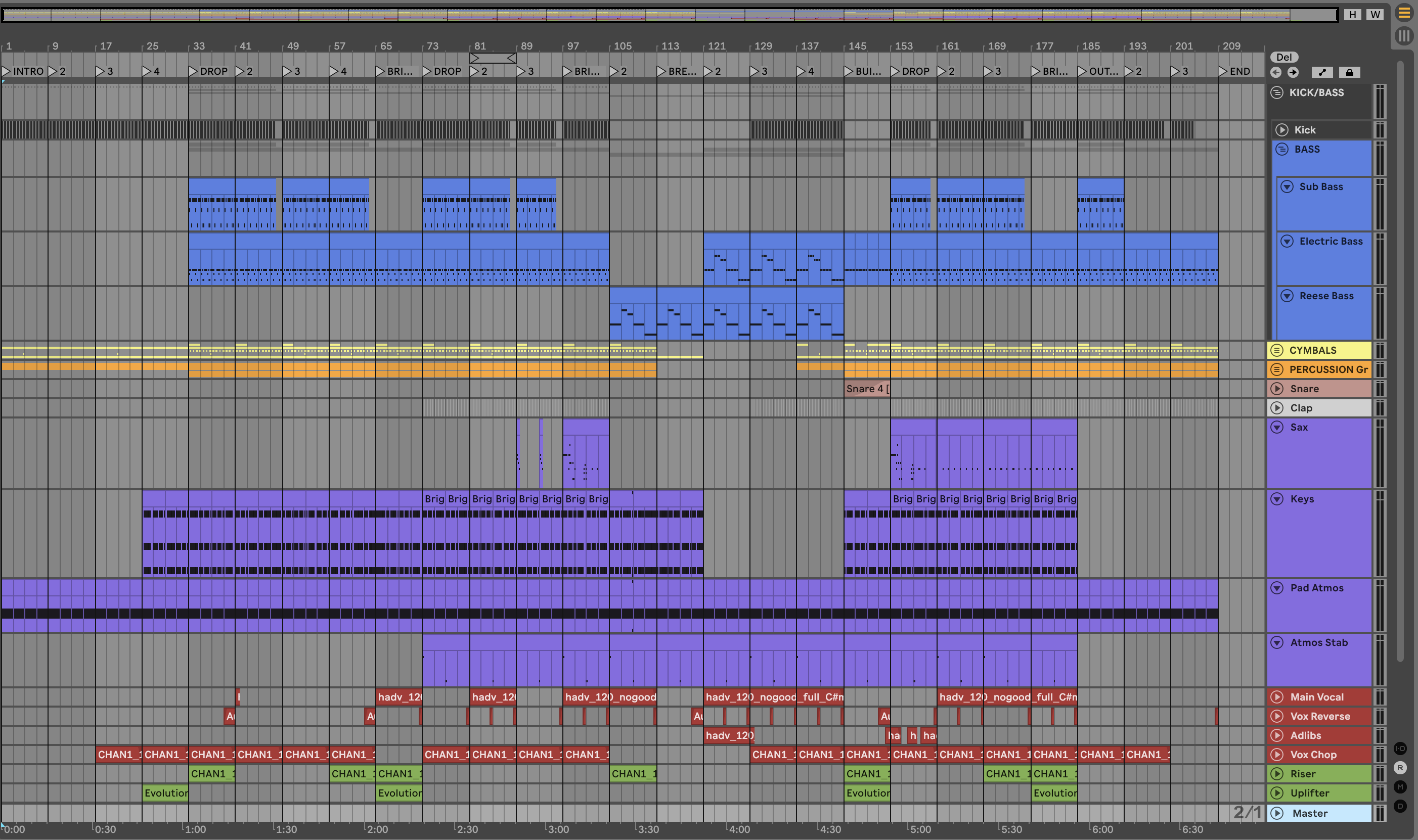Collapse the KICK/BASS group track
This screenshot has height=840, width=1418.
[x=1277, y=93]
